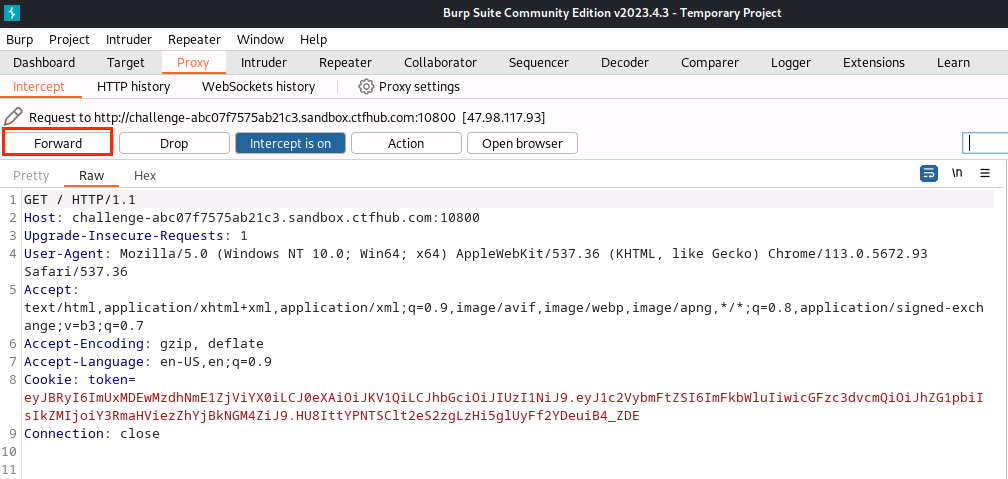
Task: Click Proxy settings label
Action: pyautogui.click(x=419, y=86)
